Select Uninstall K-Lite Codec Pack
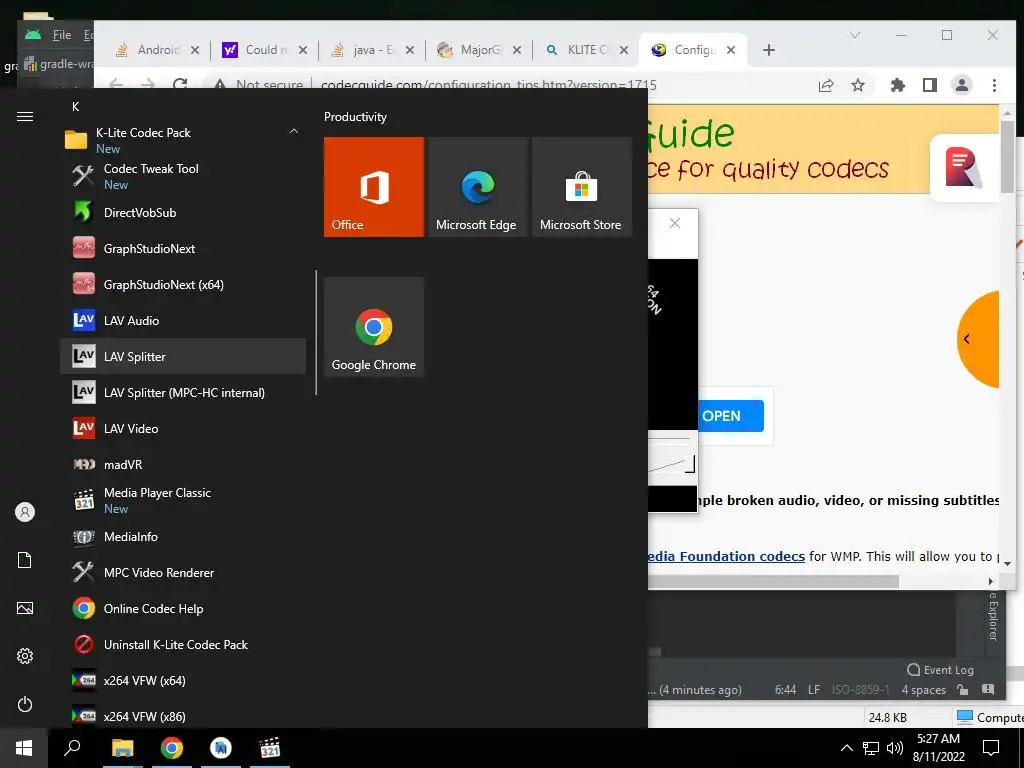This screenshot has height=768, width=1024. (x=183, y=644)
